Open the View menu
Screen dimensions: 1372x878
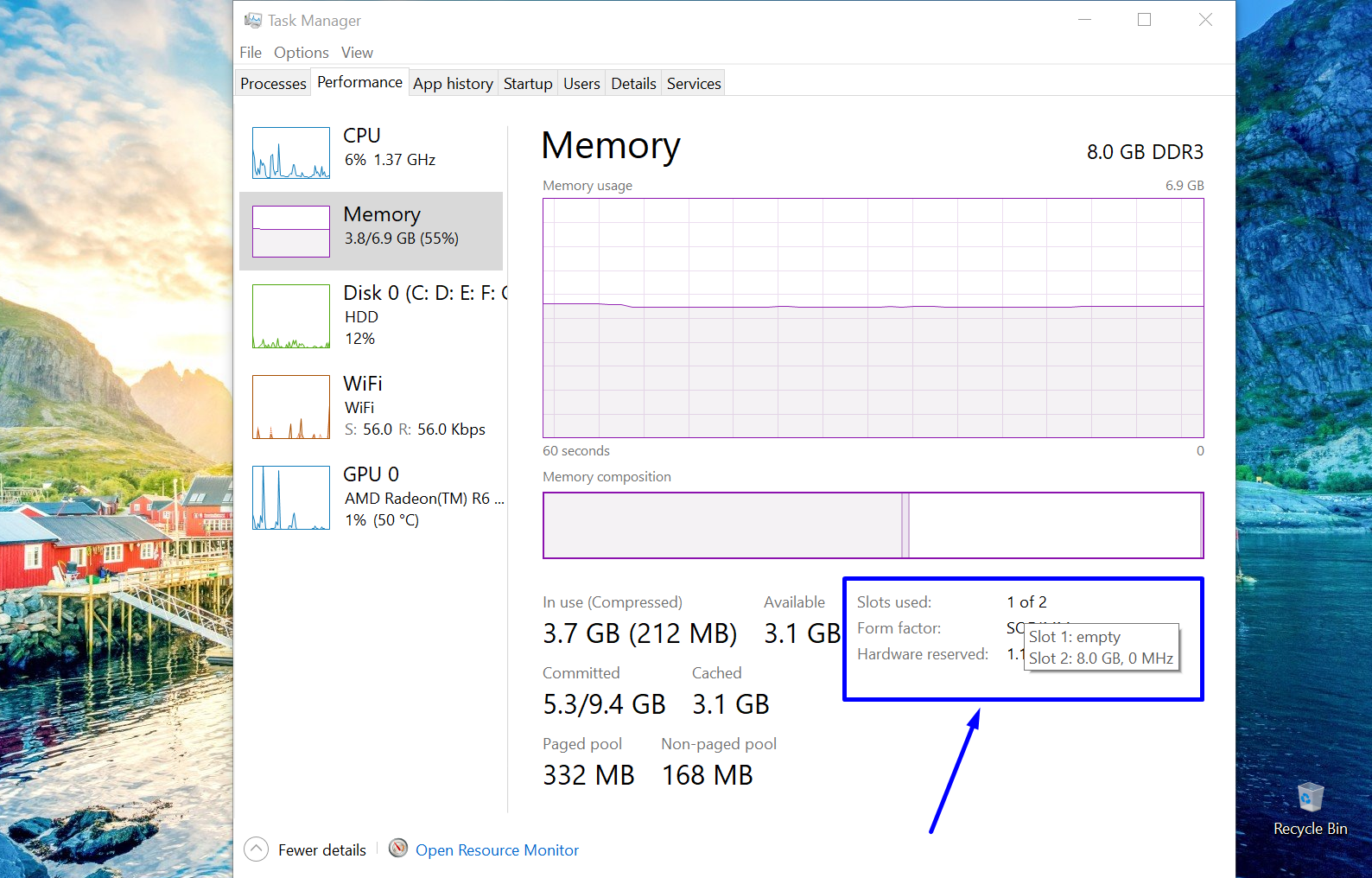[x=357, y=53]
